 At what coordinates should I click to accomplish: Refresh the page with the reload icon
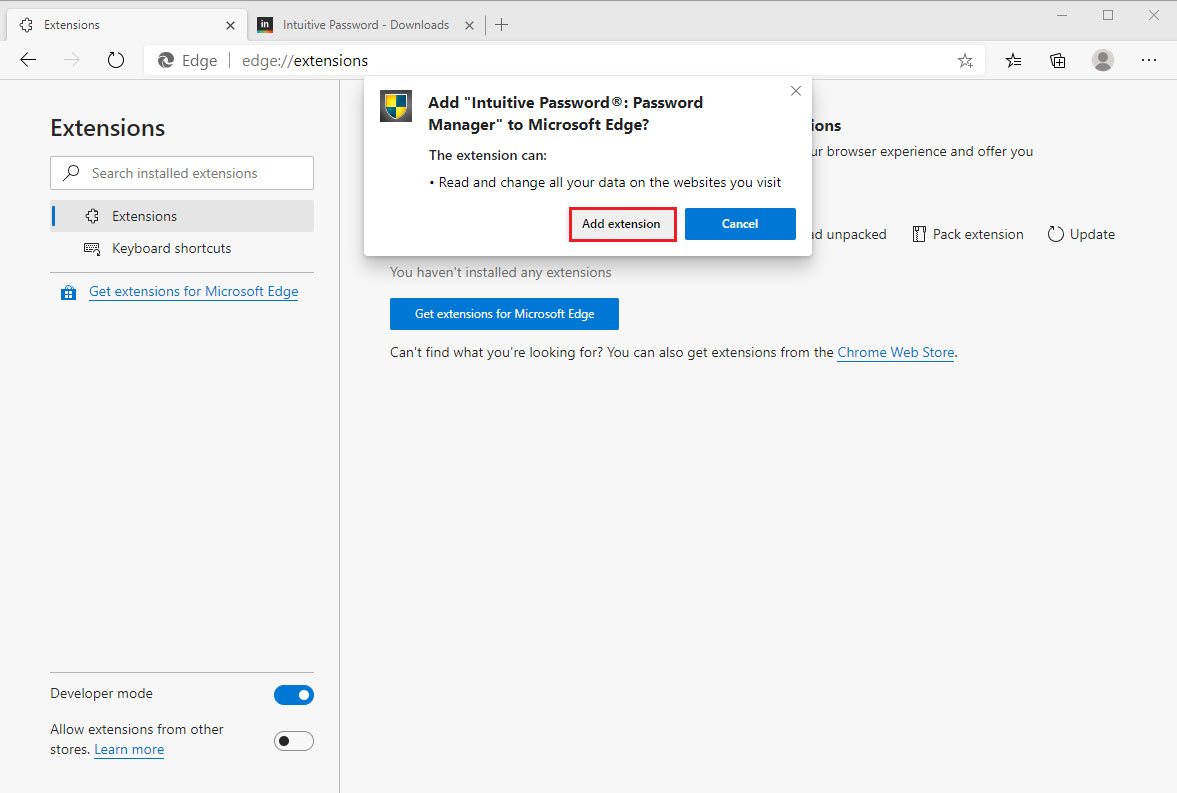click(x=116, y=60)
